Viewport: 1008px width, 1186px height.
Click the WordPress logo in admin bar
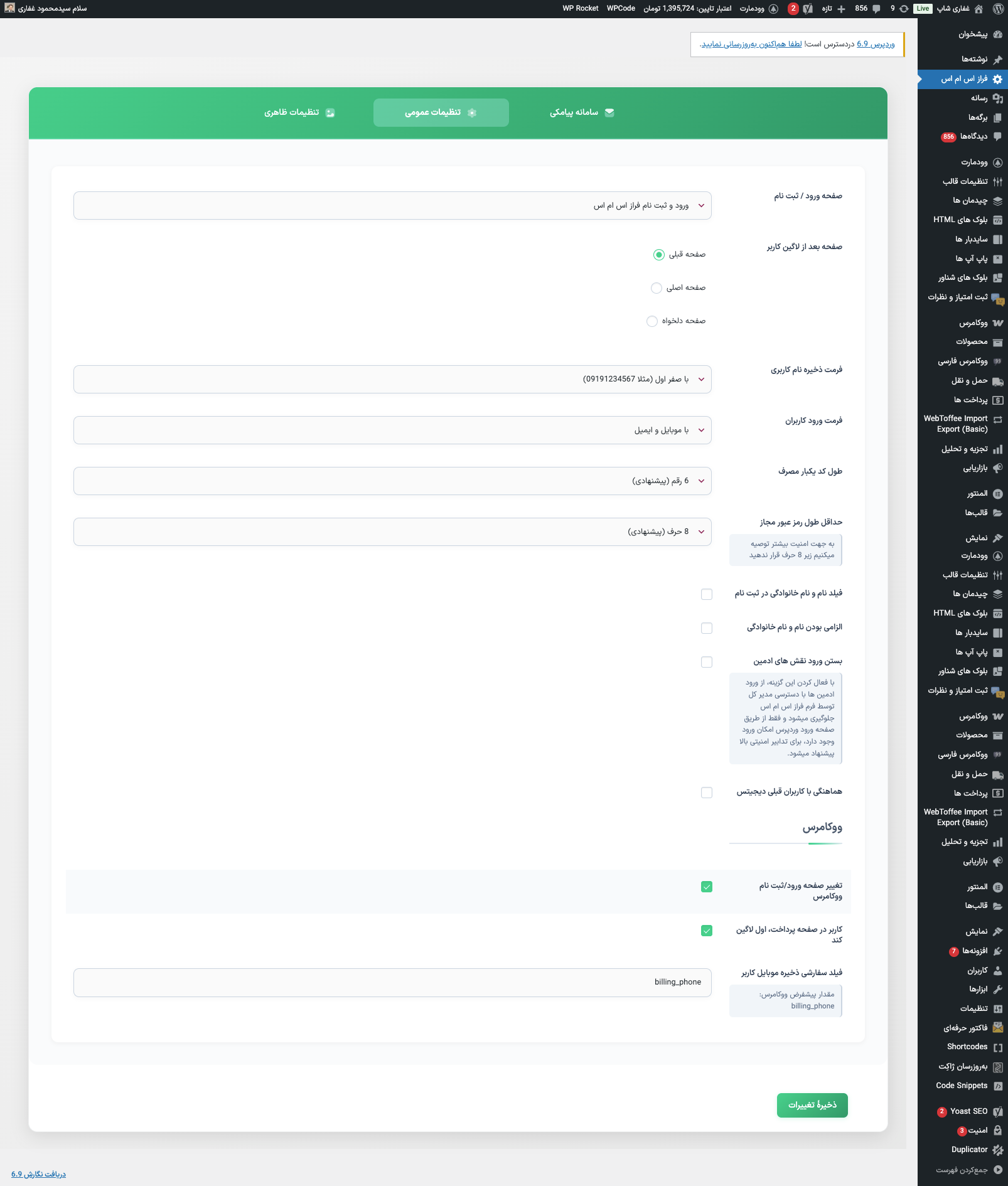pos(998,9)
